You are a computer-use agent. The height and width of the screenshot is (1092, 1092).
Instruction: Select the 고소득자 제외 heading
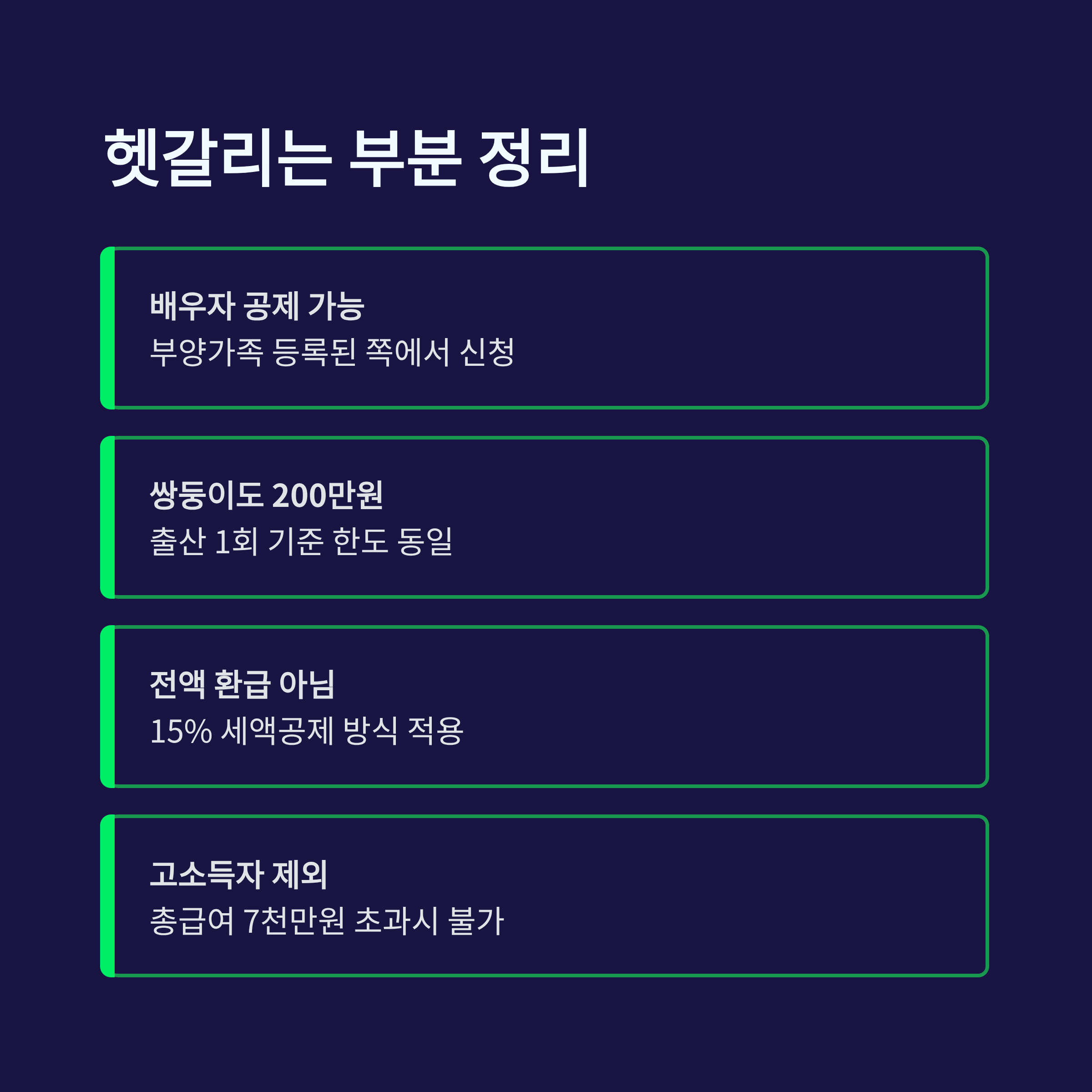click(x=238, y=875)
